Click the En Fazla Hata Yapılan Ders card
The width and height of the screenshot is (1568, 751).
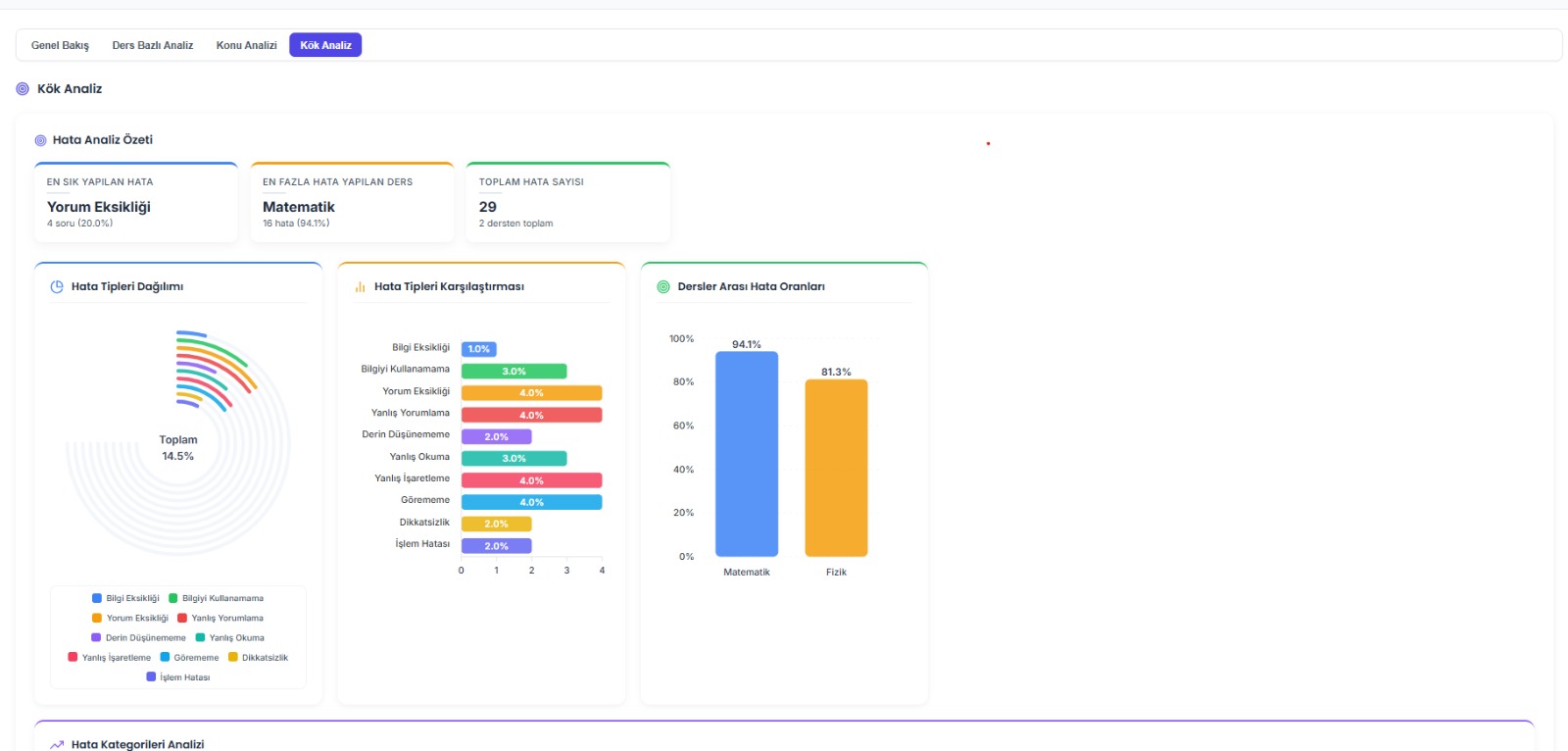(352, 203)
